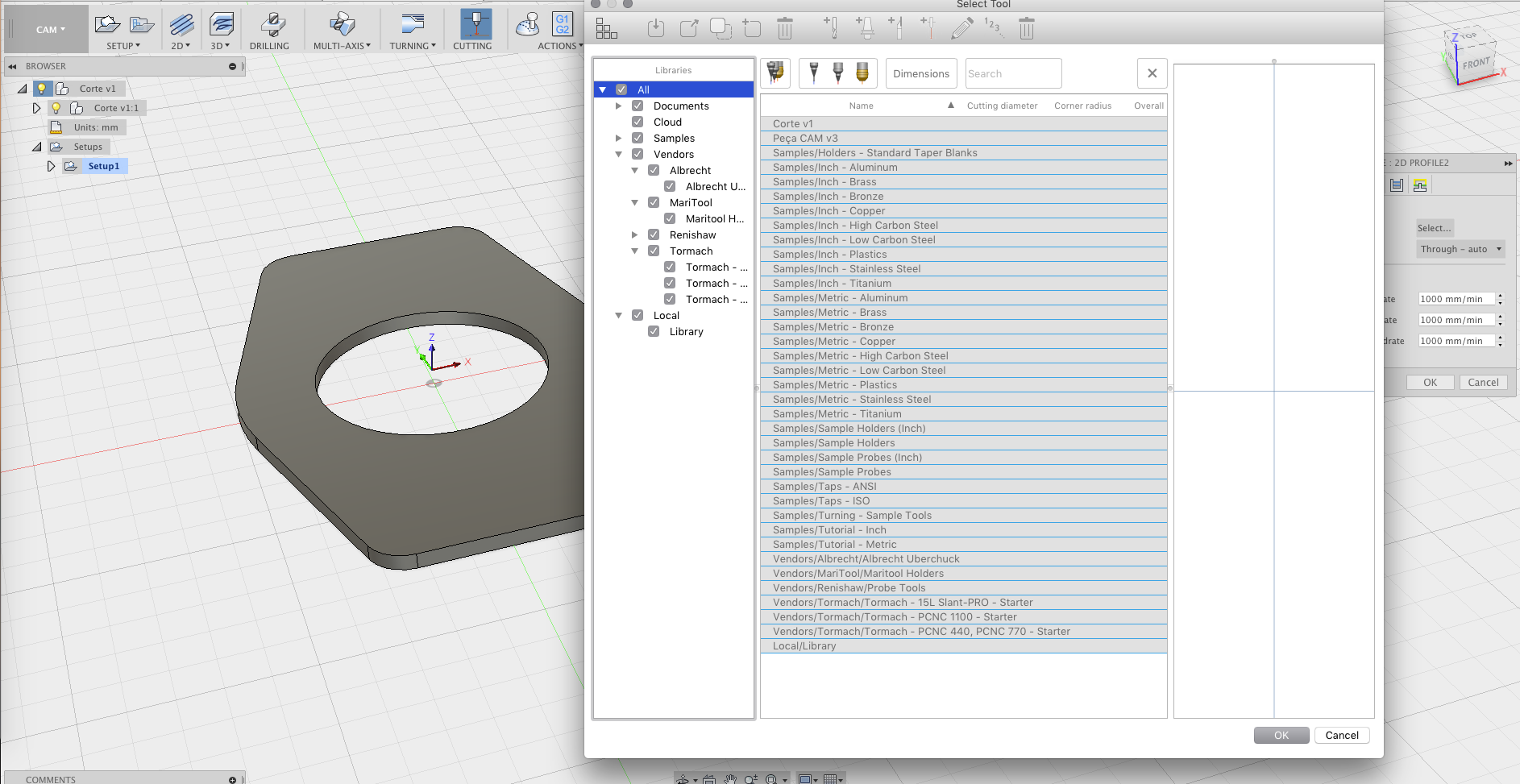
Task: Expand the Setup1 browser node
Action: [x=51, y=166]
